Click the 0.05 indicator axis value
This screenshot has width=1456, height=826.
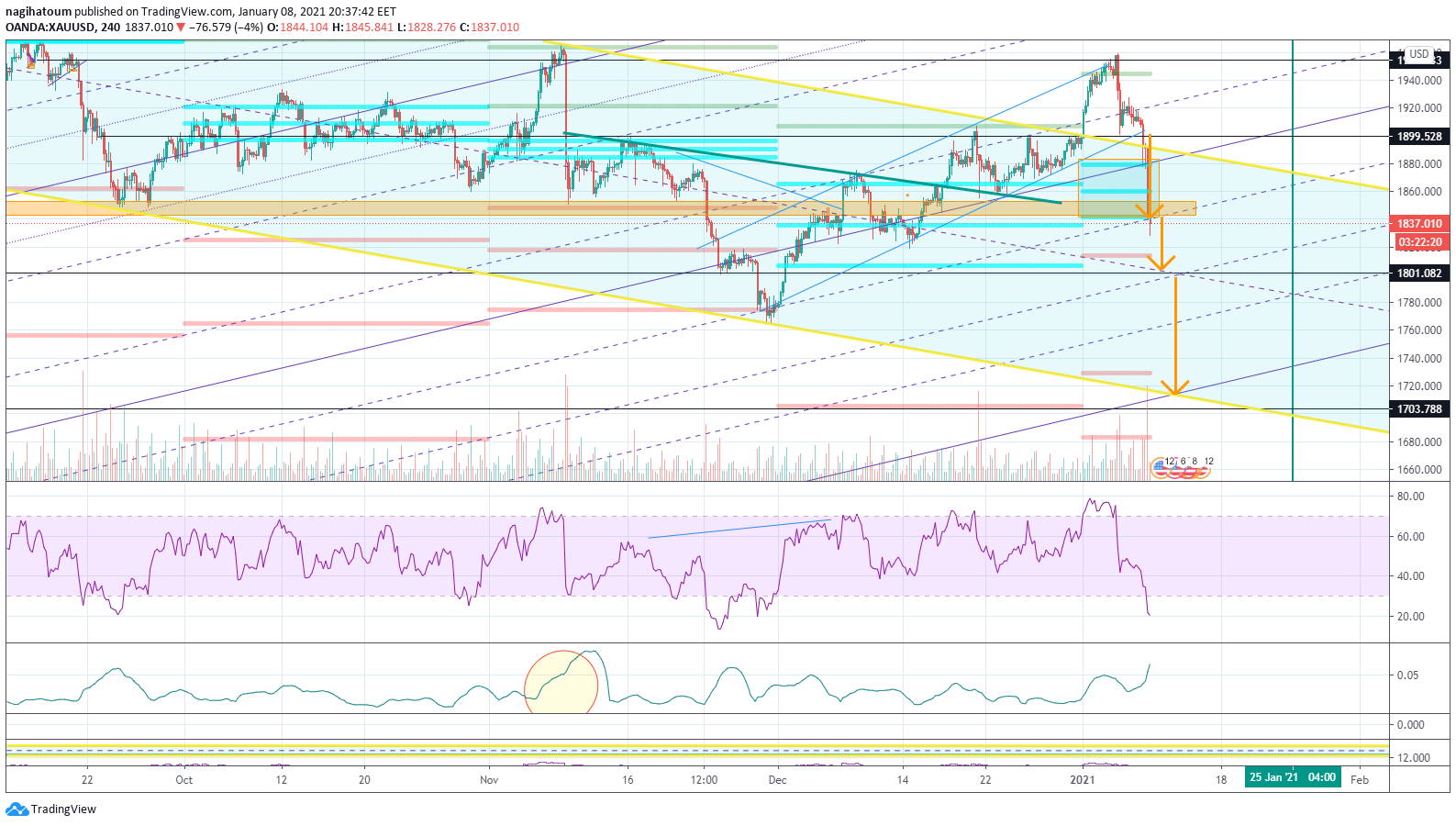[1407, 675]
